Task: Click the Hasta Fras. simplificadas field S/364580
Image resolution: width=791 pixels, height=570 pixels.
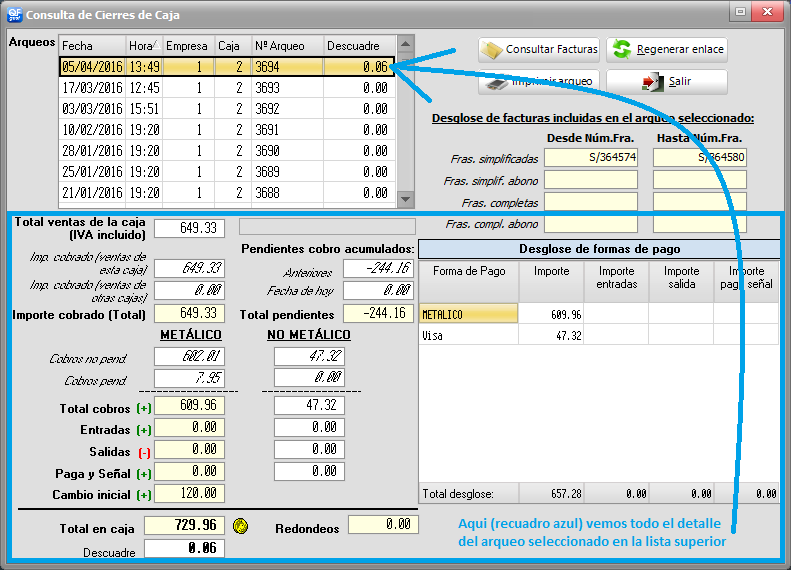Action: pyautogui.click(x=700, y=157)
